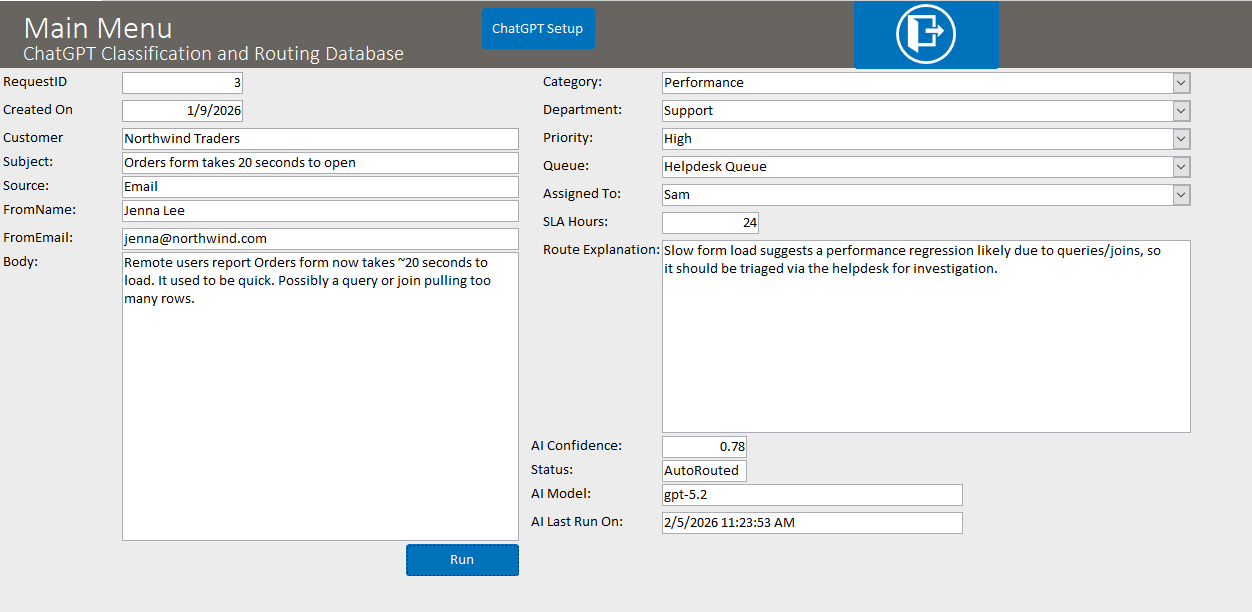The height and width of the screenshot is (612, 1252).
Task: Click the SLA Hours field
Action: pyautogui.click(x=710, y=223)
